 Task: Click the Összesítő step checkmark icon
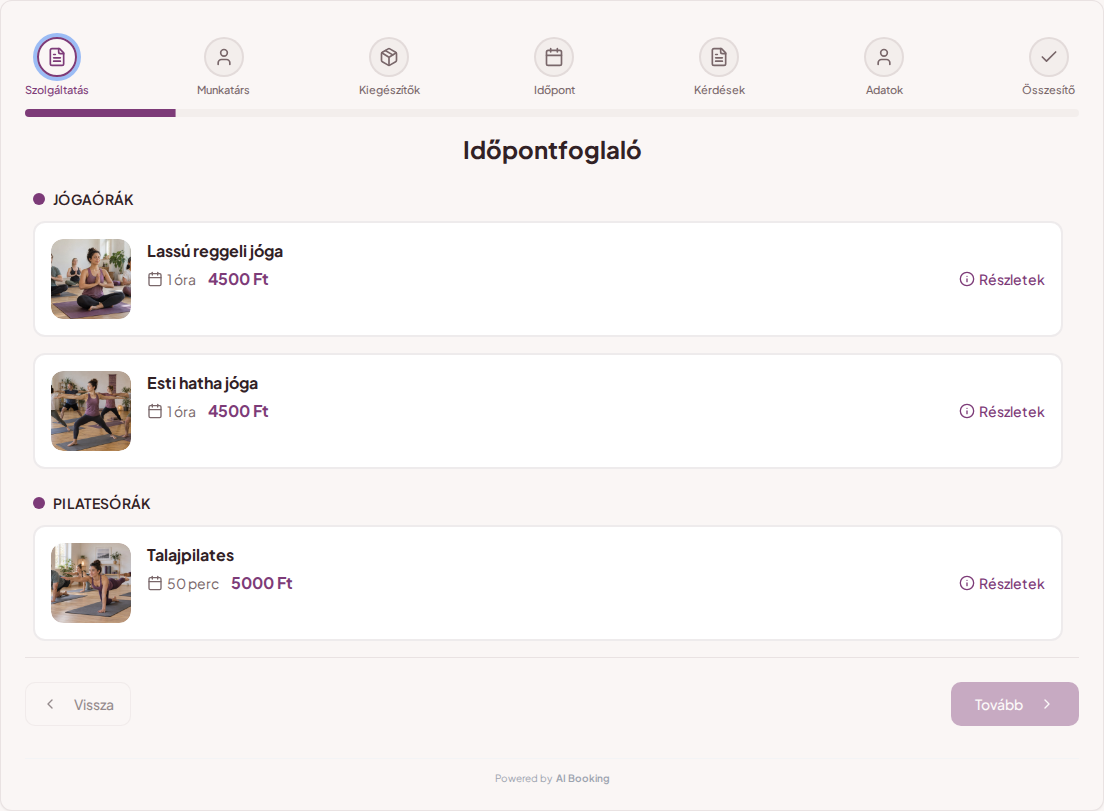[x=1049, y=57]
